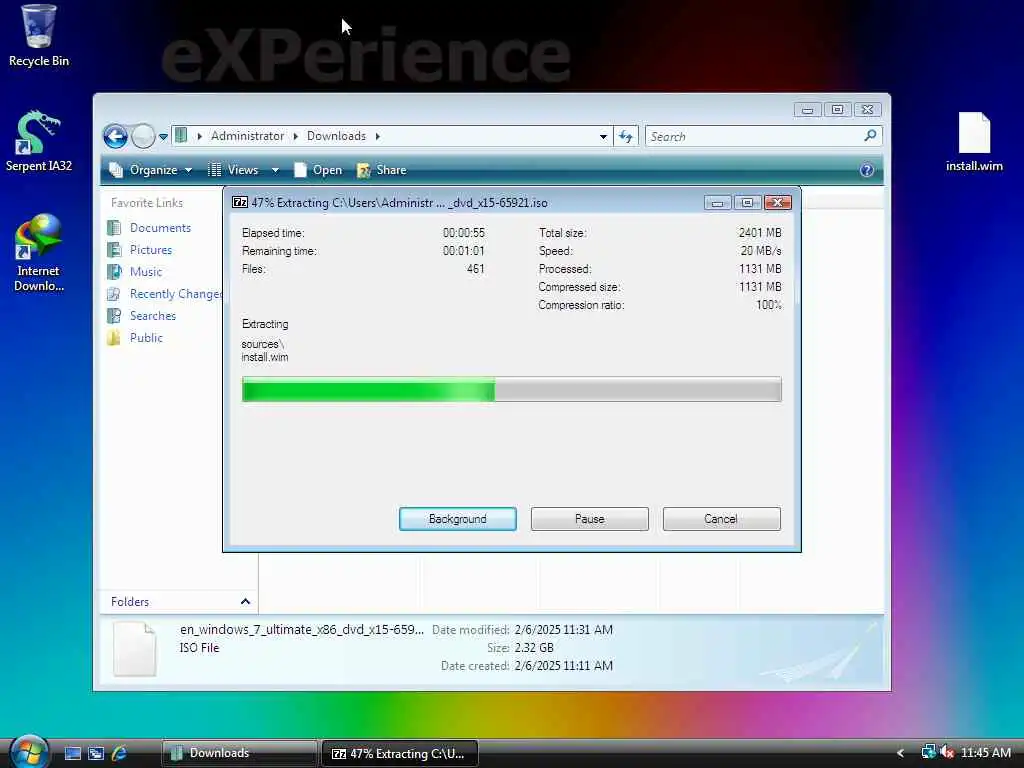Click the ISO file thumbnail in details pane
The image size is (1024, 768).
coord(135,648)
